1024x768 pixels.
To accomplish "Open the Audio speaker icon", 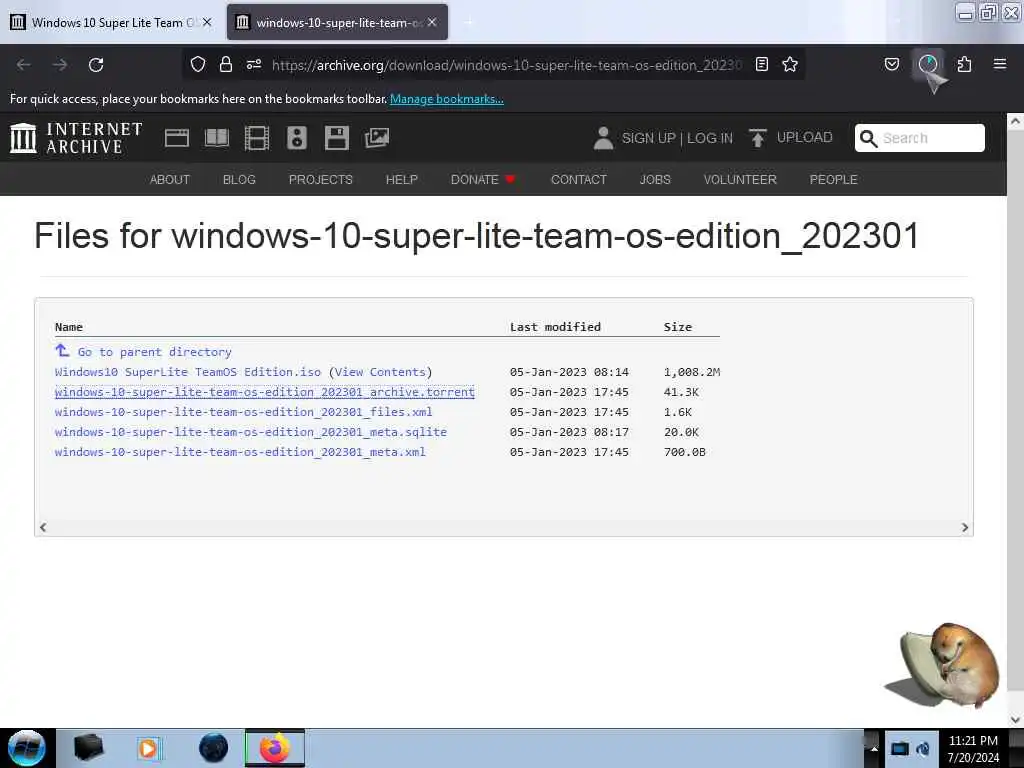I will [296, 138].
